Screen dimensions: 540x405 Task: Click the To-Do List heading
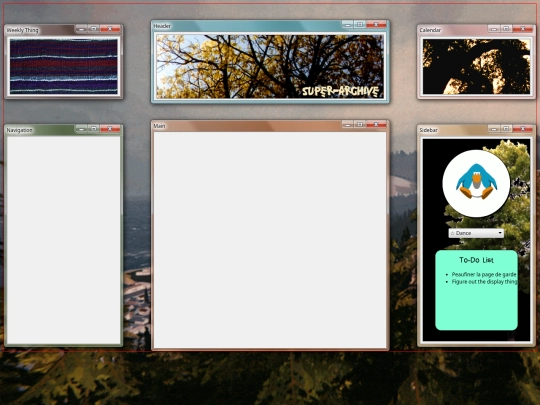pos(476,260)
